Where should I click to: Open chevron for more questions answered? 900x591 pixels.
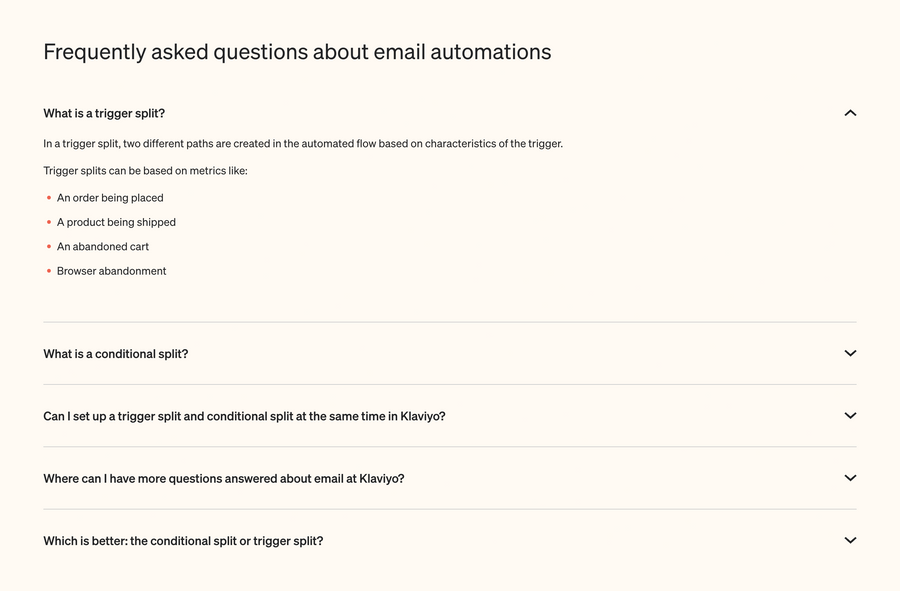pos(850,478)
